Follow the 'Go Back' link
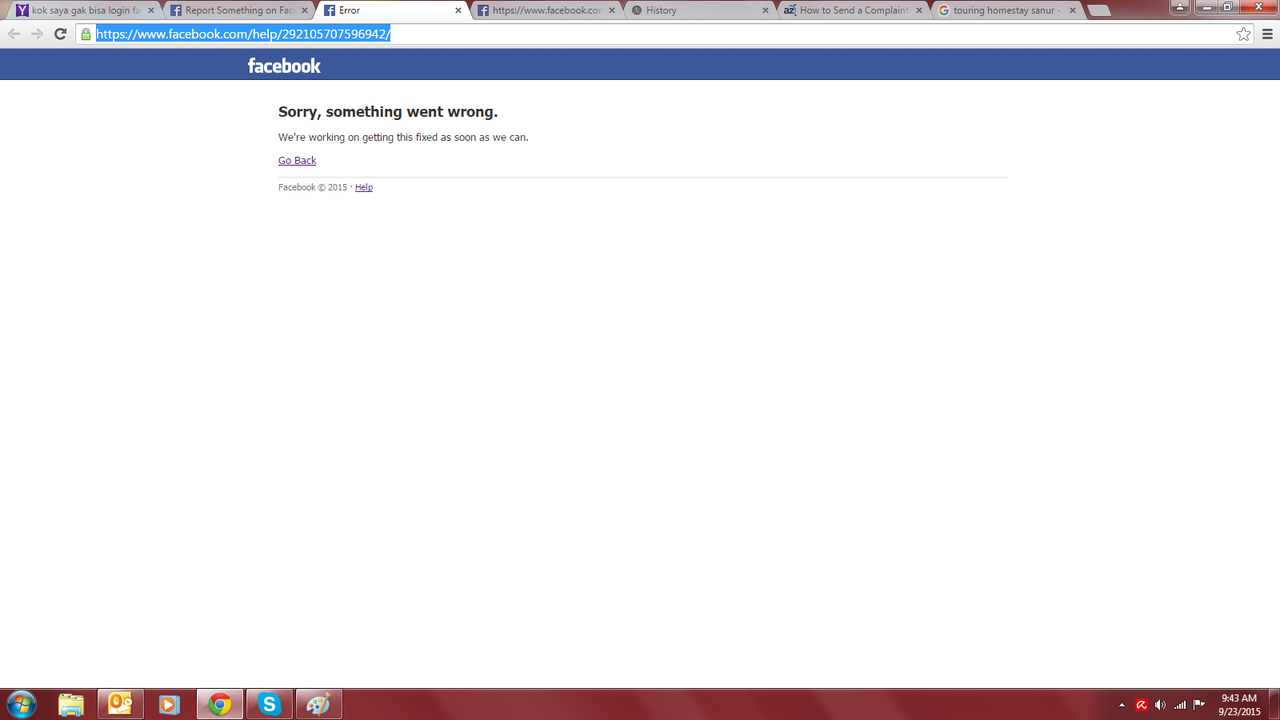The height and width of the screenshot is (720, 1280). (x=297, y=160)
